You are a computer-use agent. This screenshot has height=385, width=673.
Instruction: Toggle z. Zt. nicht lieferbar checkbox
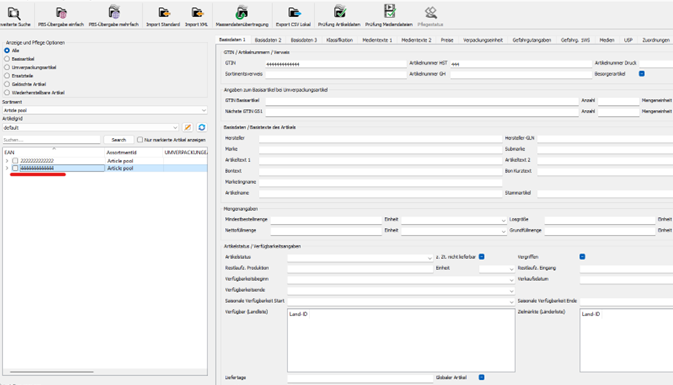click(482, 257)
